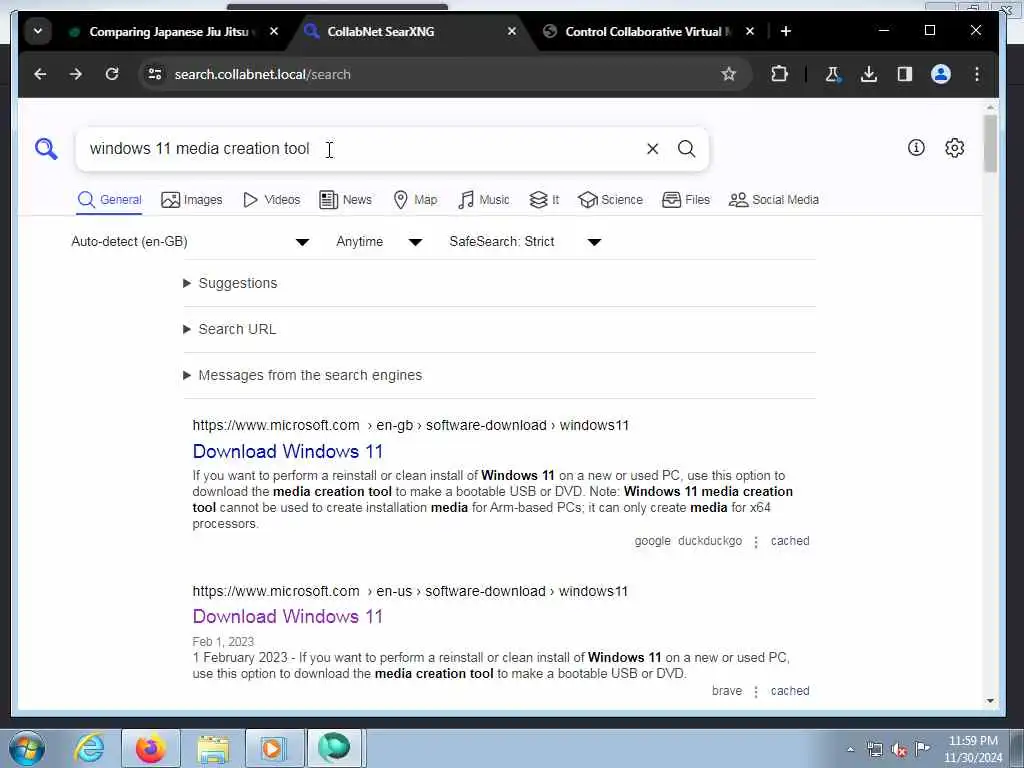Open SearXNG preferences gear icon
This screenshot has height=768, width=1024.
[954, 148]
